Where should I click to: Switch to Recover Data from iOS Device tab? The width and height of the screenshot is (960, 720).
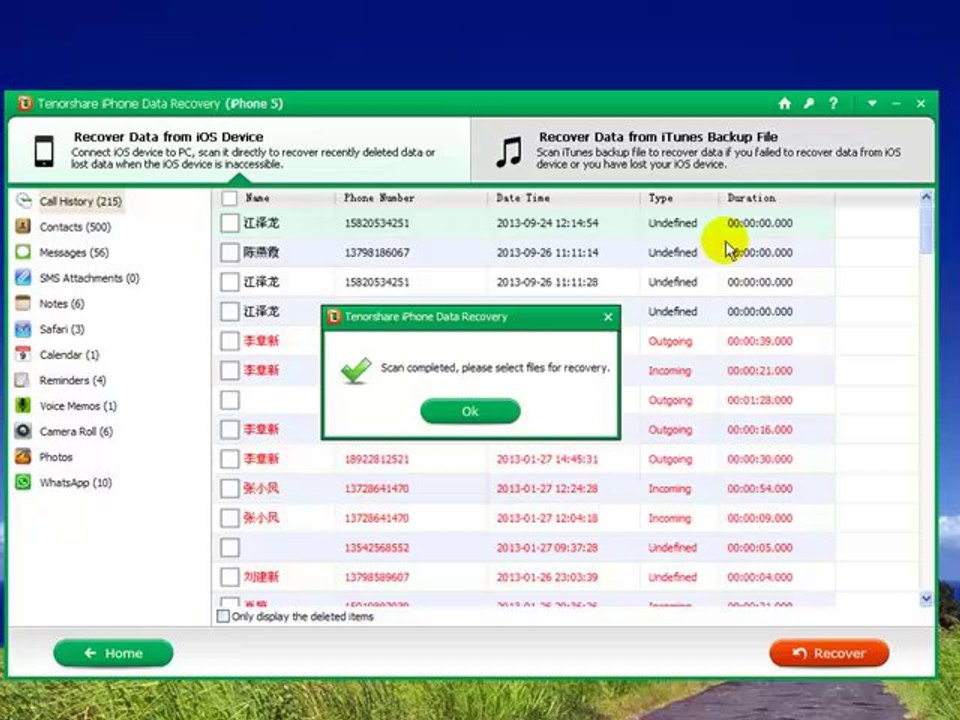tap(239, 150)
